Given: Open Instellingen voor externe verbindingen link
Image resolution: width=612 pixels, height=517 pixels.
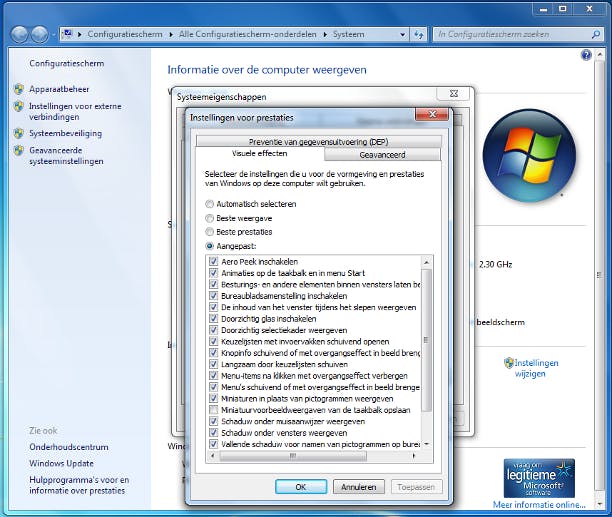Looking at the screenshot, I should (75, 112).
